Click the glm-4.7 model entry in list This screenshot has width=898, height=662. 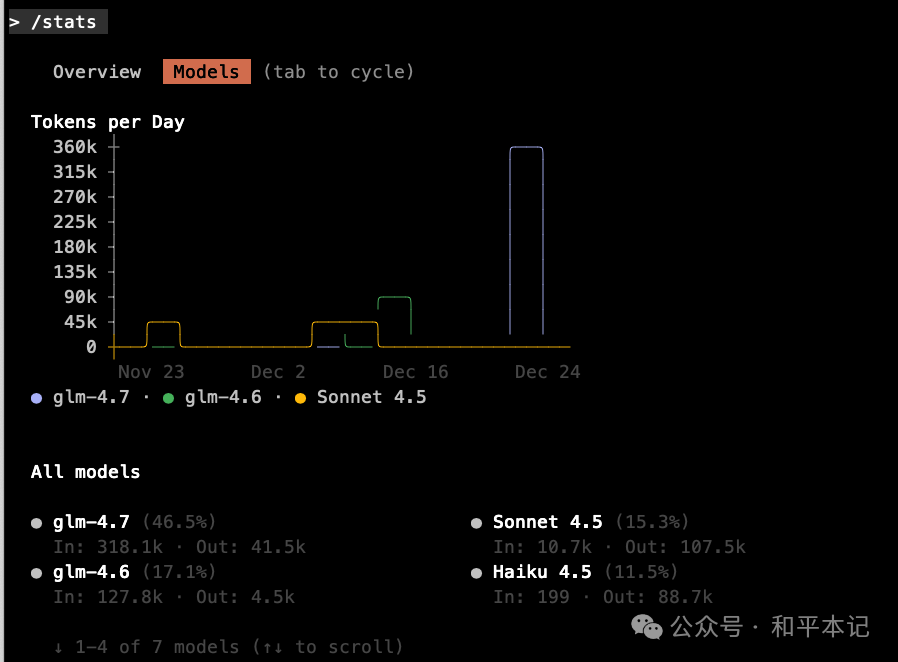tap(91, 522)
